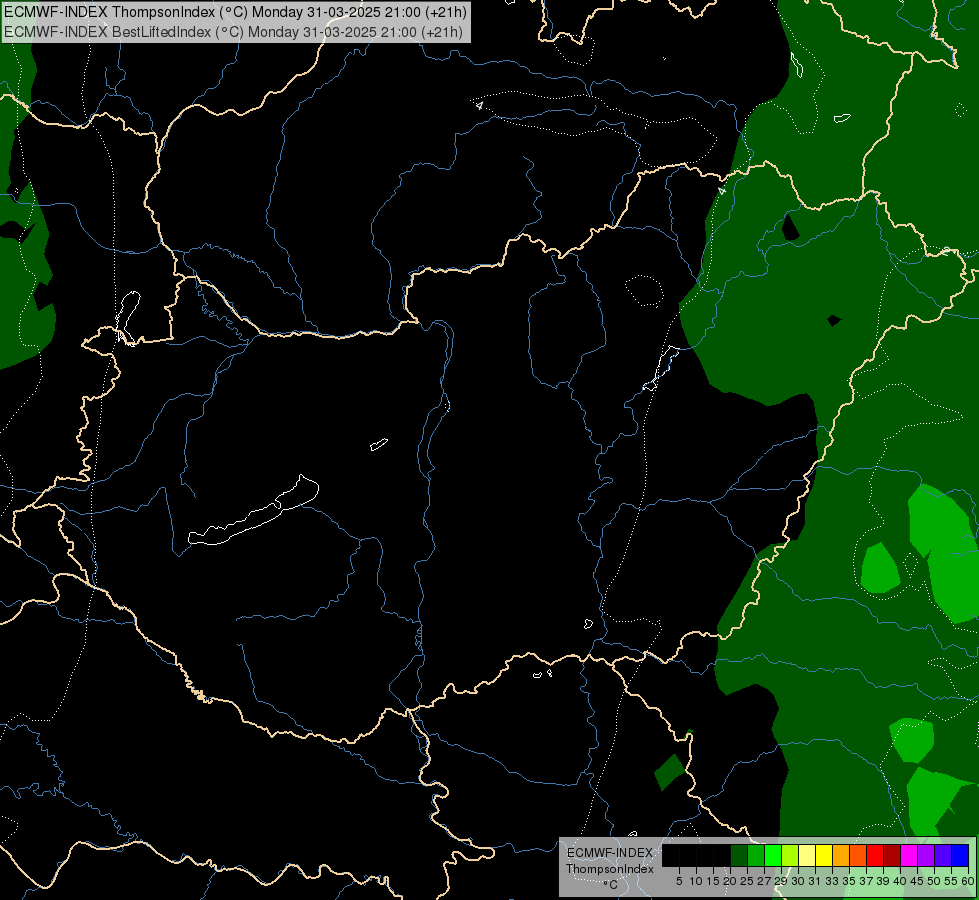Click the legend scale value 39
979x900 pixels.
(x=883, y=881)
